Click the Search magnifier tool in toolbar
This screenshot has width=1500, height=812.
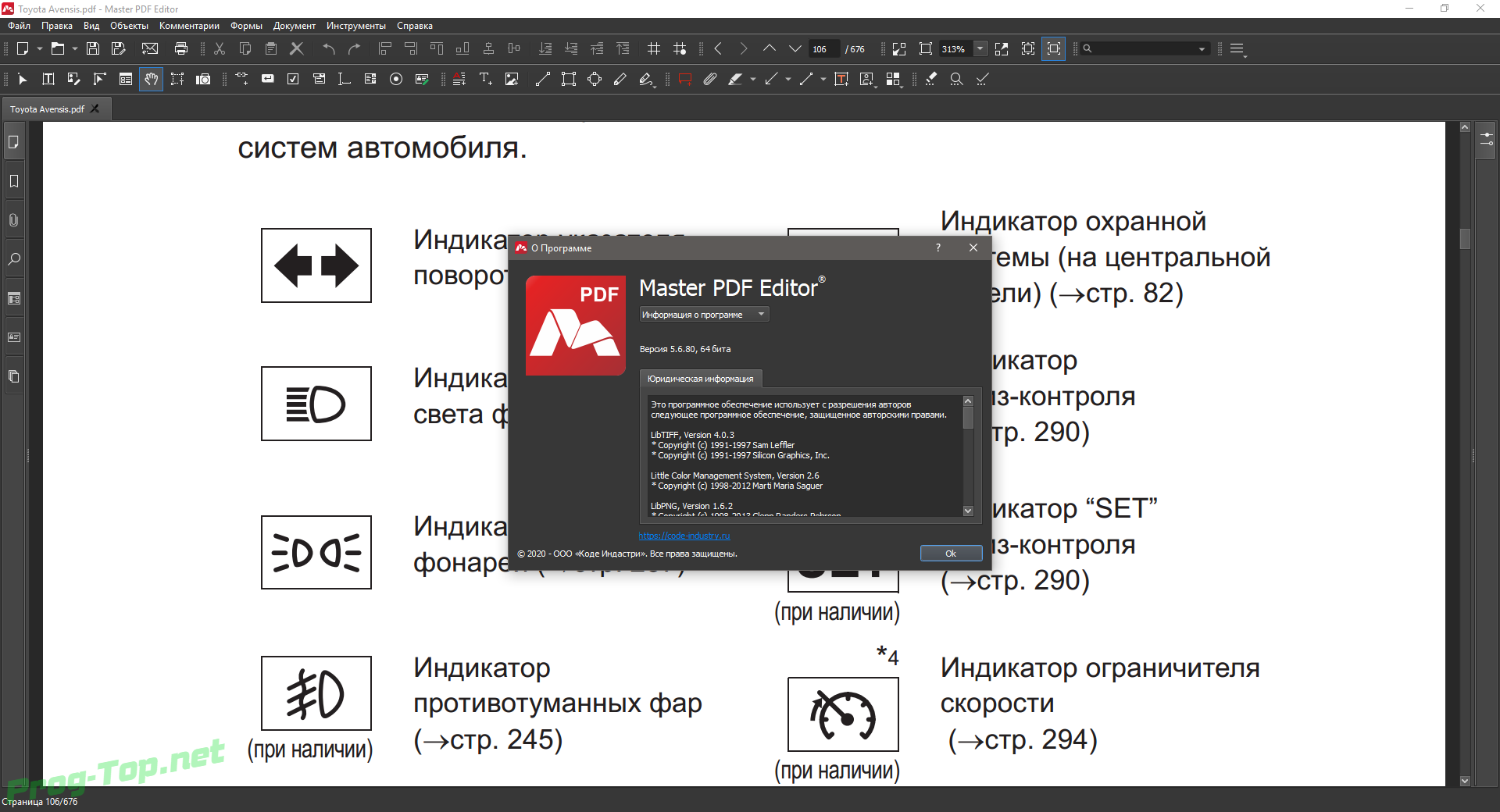(956, 79)
